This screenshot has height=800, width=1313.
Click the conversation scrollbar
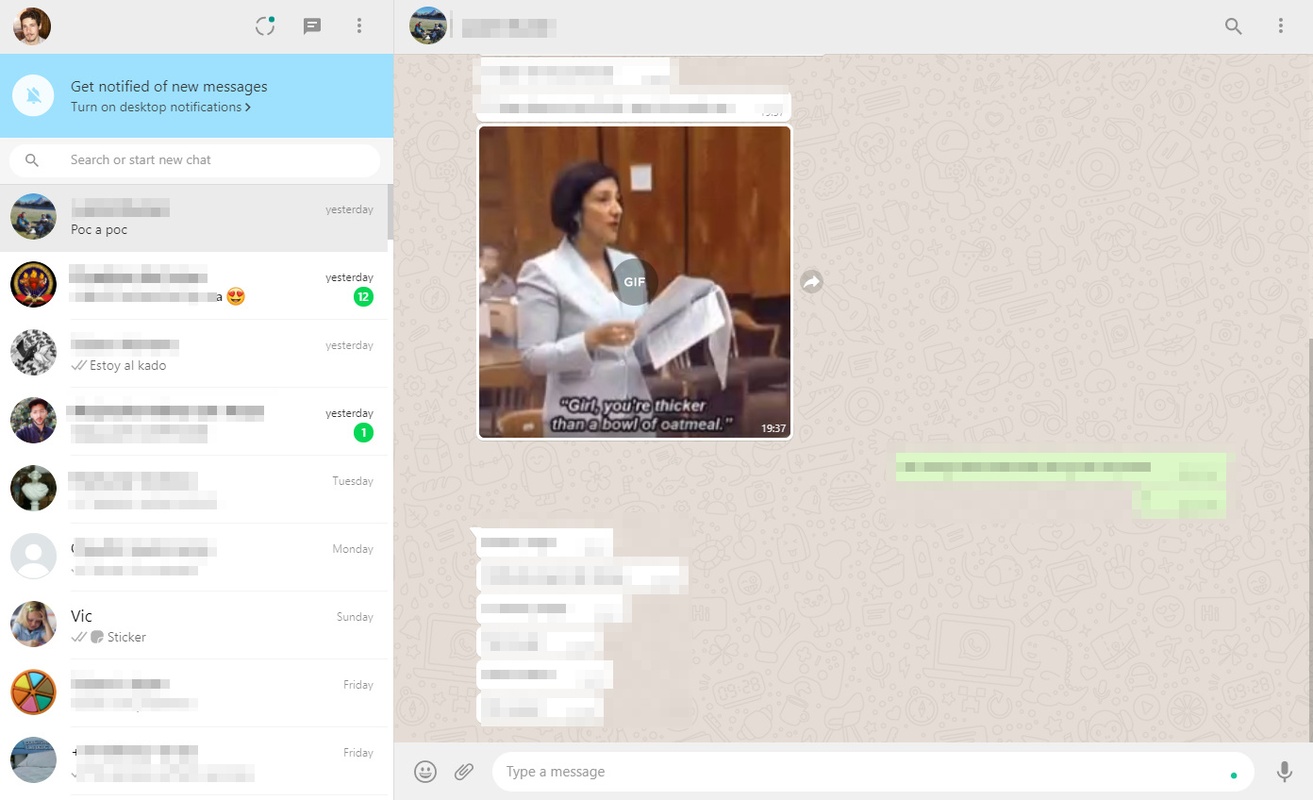tap(1310, 540)
